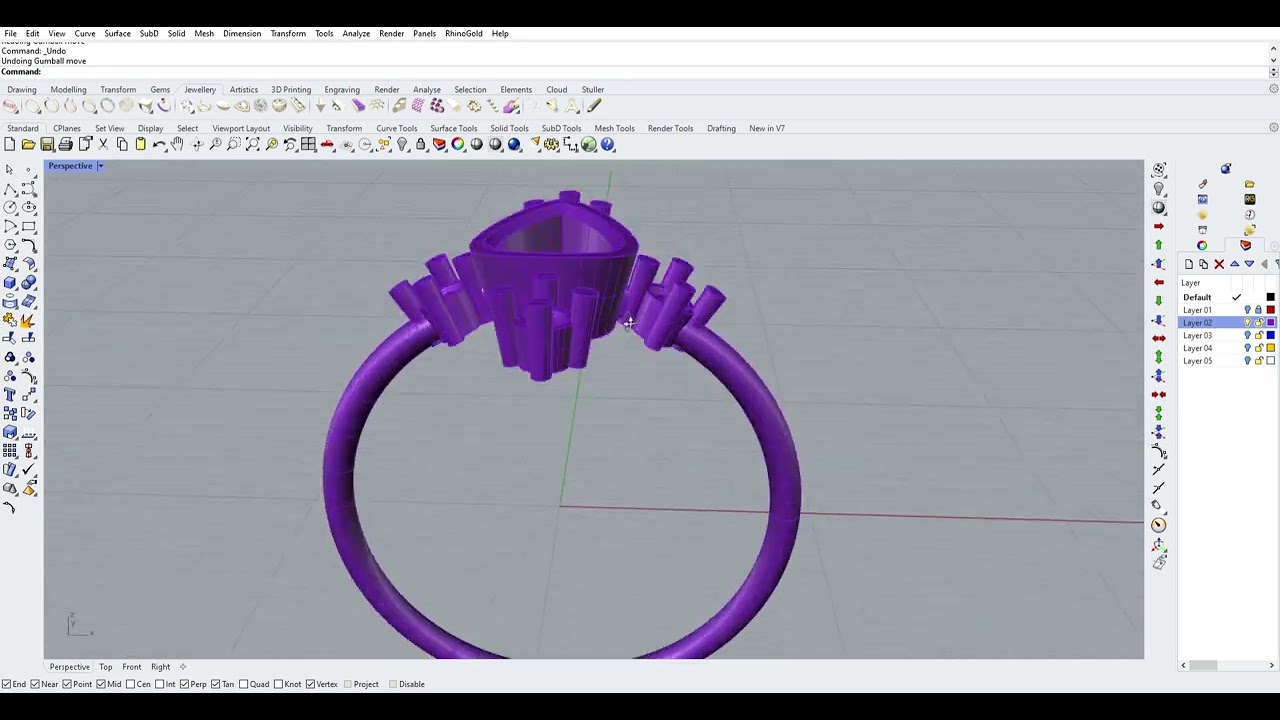Select the Polyline tool in left sidebar

pos(10,189)
